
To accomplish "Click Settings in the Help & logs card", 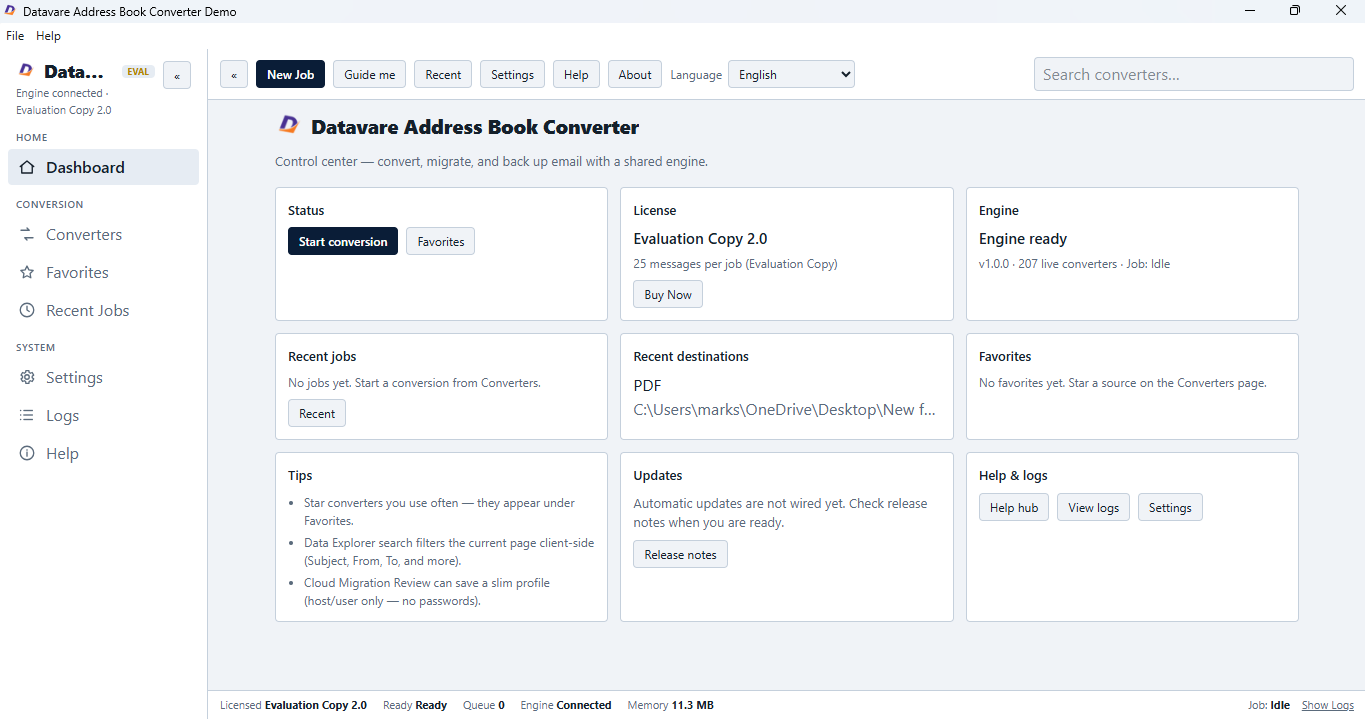I will pos(1170,507).
